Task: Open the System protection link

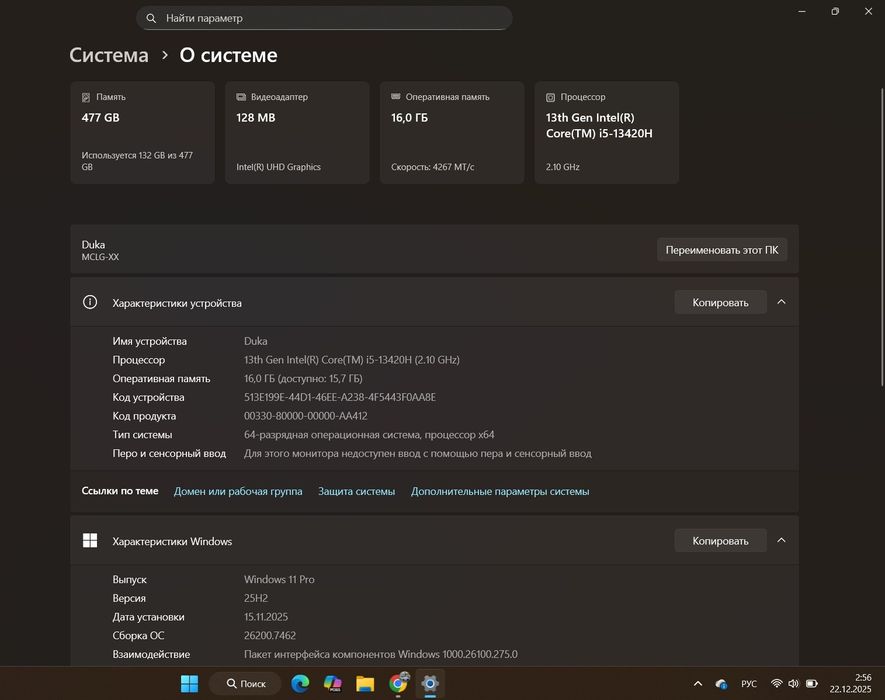Action: click(x=356, y=491)
